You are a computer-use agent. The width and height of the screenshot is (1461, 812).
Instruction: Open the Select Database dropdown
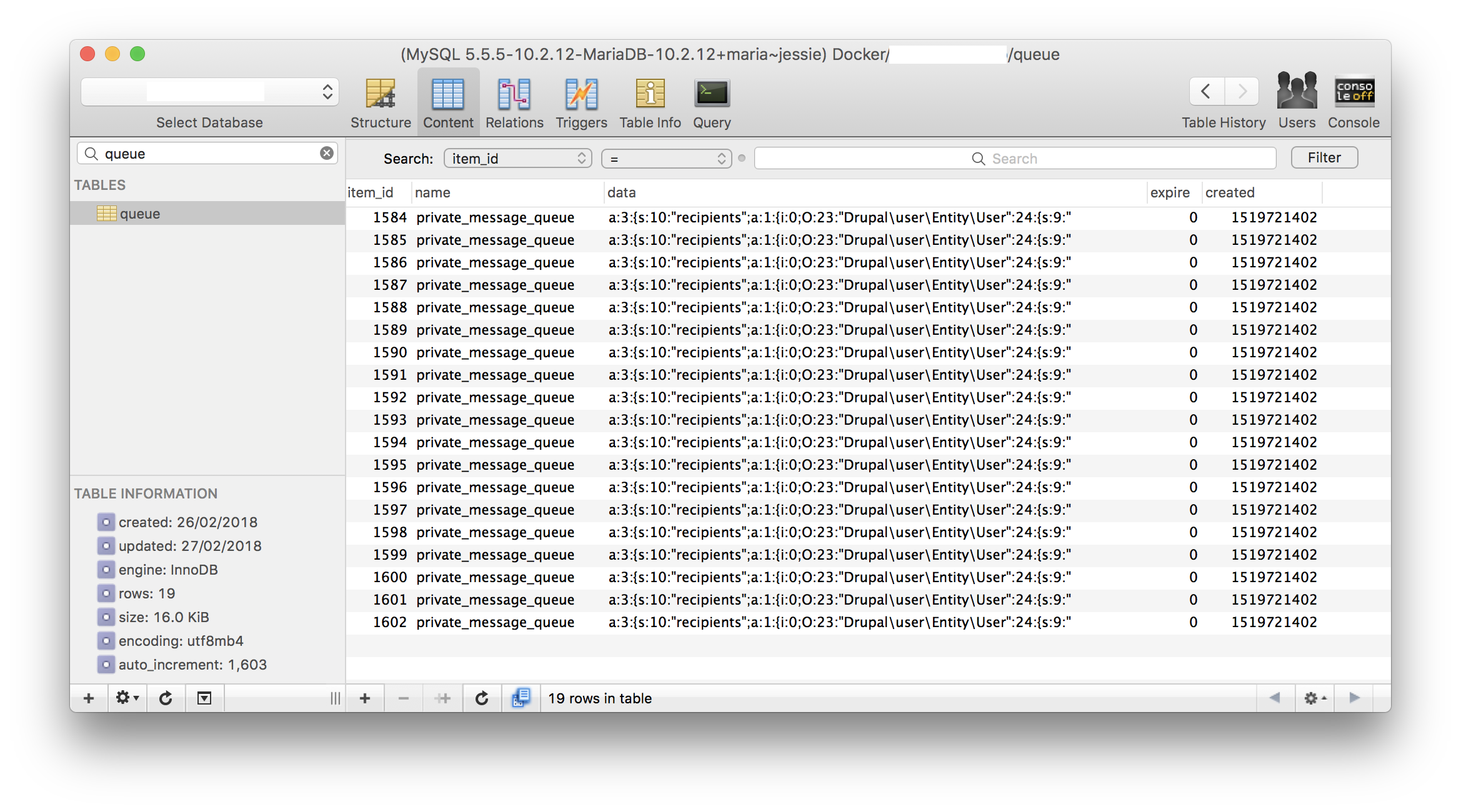[x=210, y=92]
